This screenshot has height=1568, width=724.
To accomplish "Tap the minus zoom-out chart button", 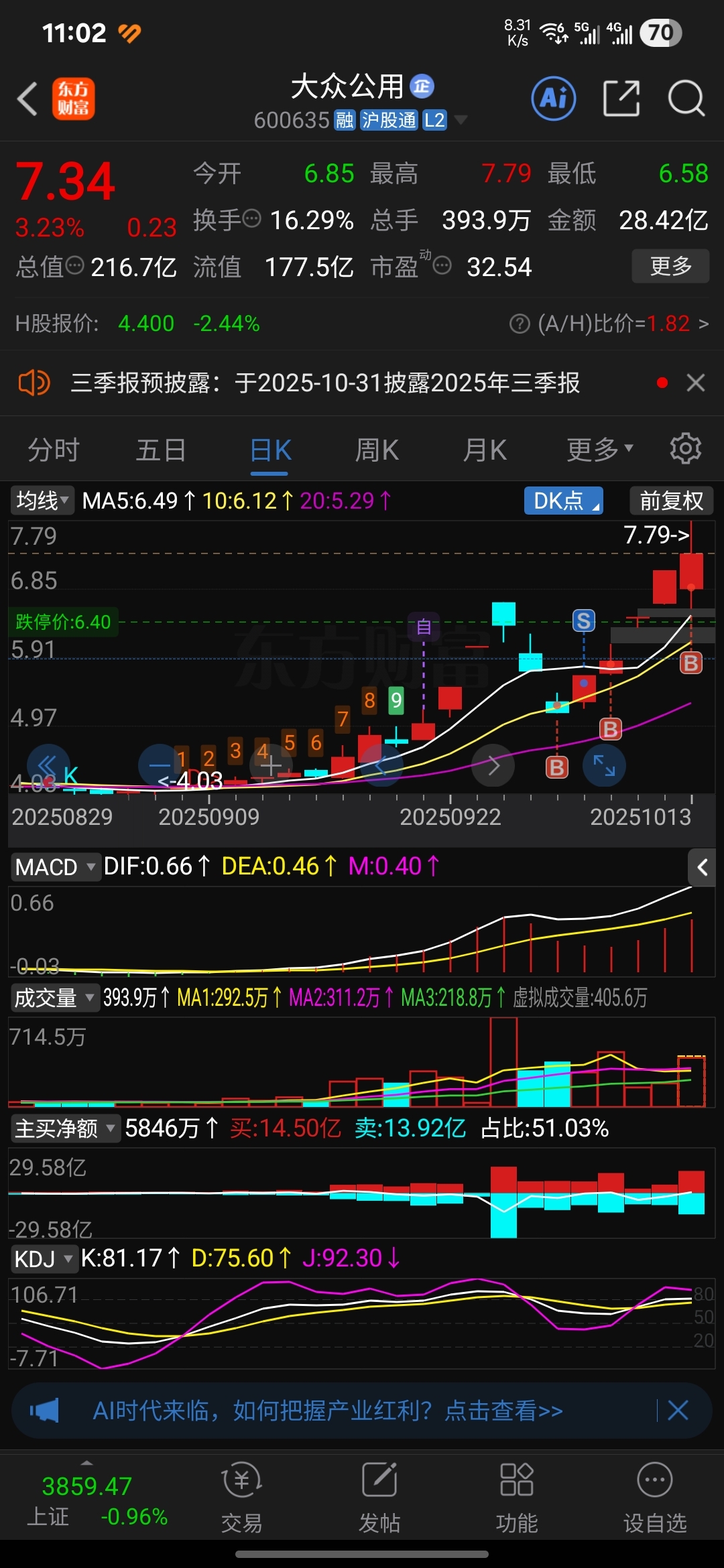I will coord(160,765).
